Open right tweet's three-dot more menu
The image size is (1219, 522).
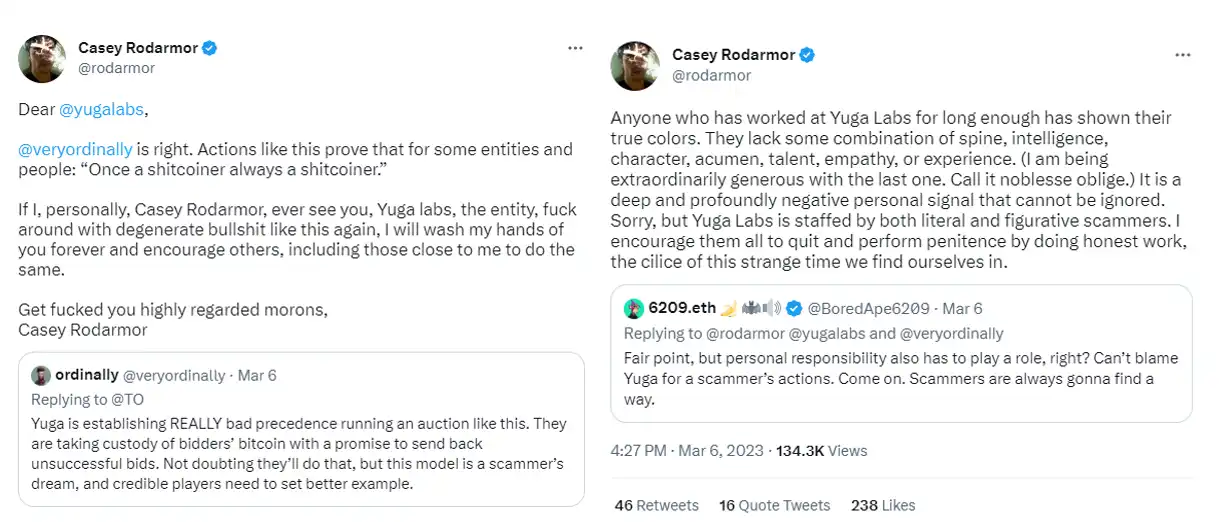1183,54
